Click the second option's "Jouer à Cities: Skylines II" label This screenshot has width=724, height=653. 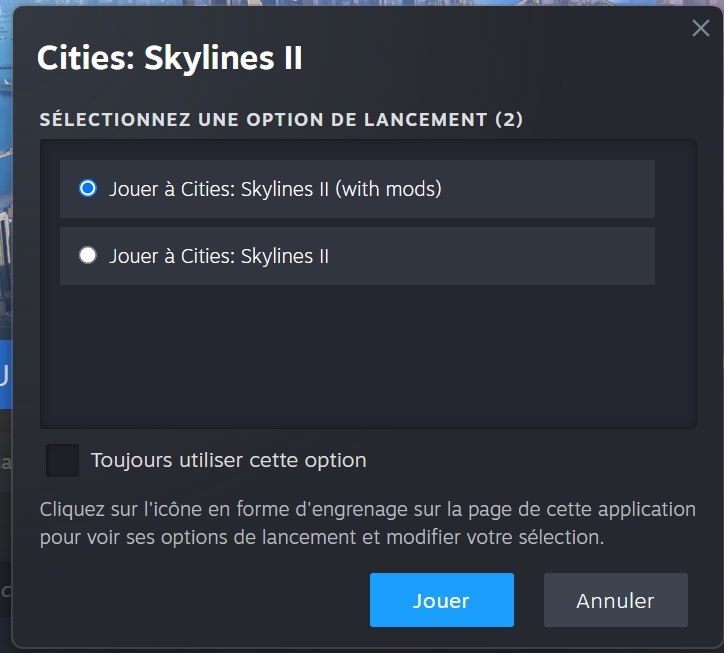(x=219, y=257)
